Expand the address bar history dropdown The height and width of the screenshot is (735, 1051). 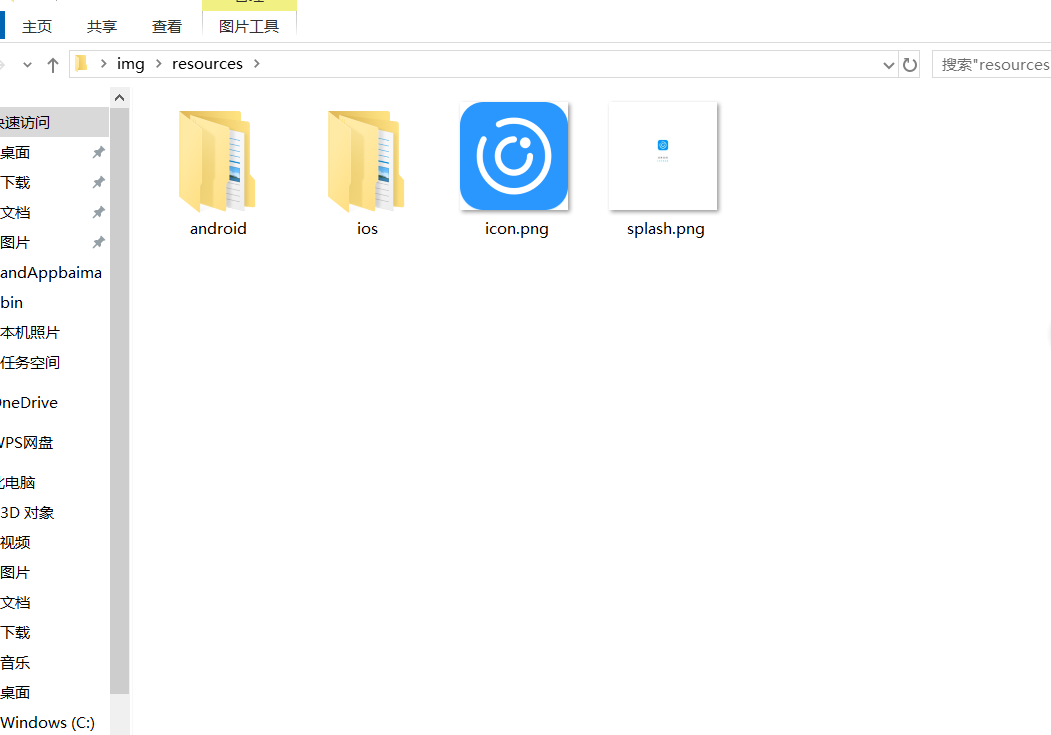(x=889, y=65)
